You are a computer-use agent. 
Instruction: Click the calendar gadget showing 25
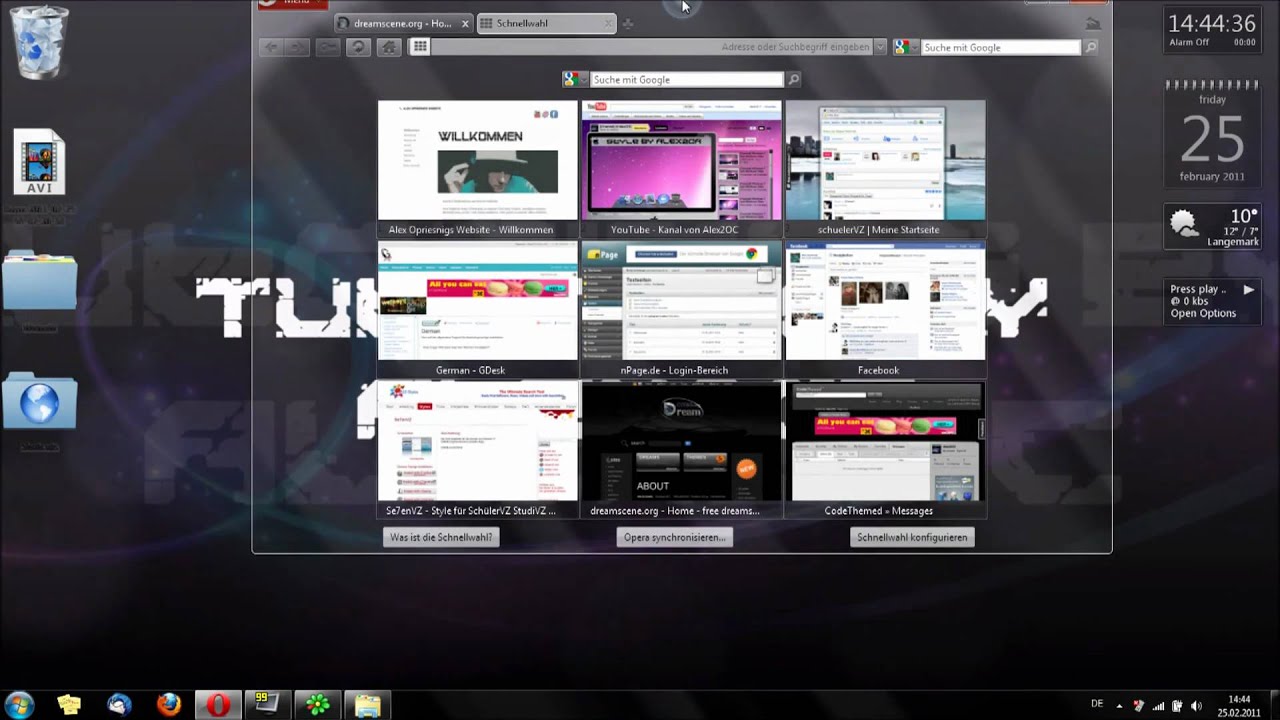(1212, 133)
